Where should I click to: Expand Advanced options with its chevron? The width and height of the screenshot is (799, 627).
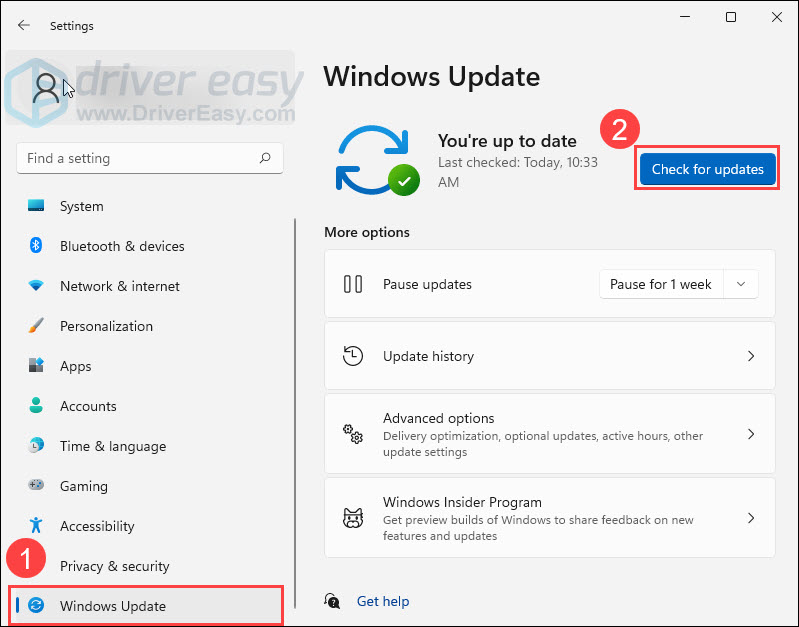coord(751,434)
